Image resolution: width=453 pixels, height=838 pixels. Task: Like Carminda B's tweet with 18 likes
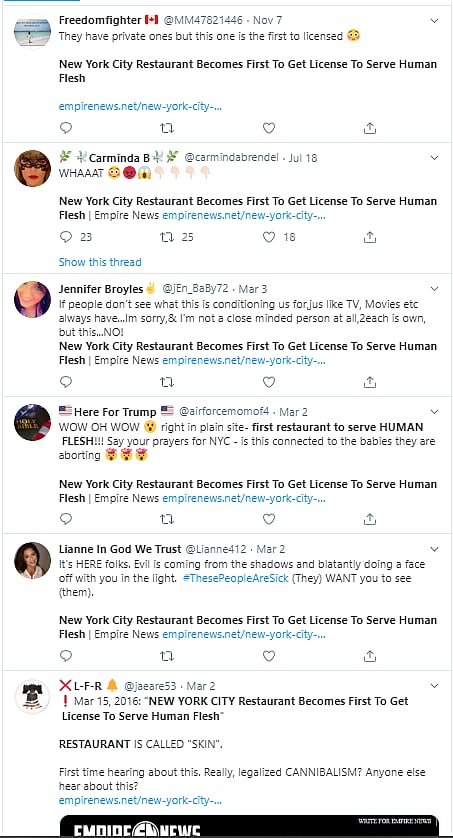(269, 237)
